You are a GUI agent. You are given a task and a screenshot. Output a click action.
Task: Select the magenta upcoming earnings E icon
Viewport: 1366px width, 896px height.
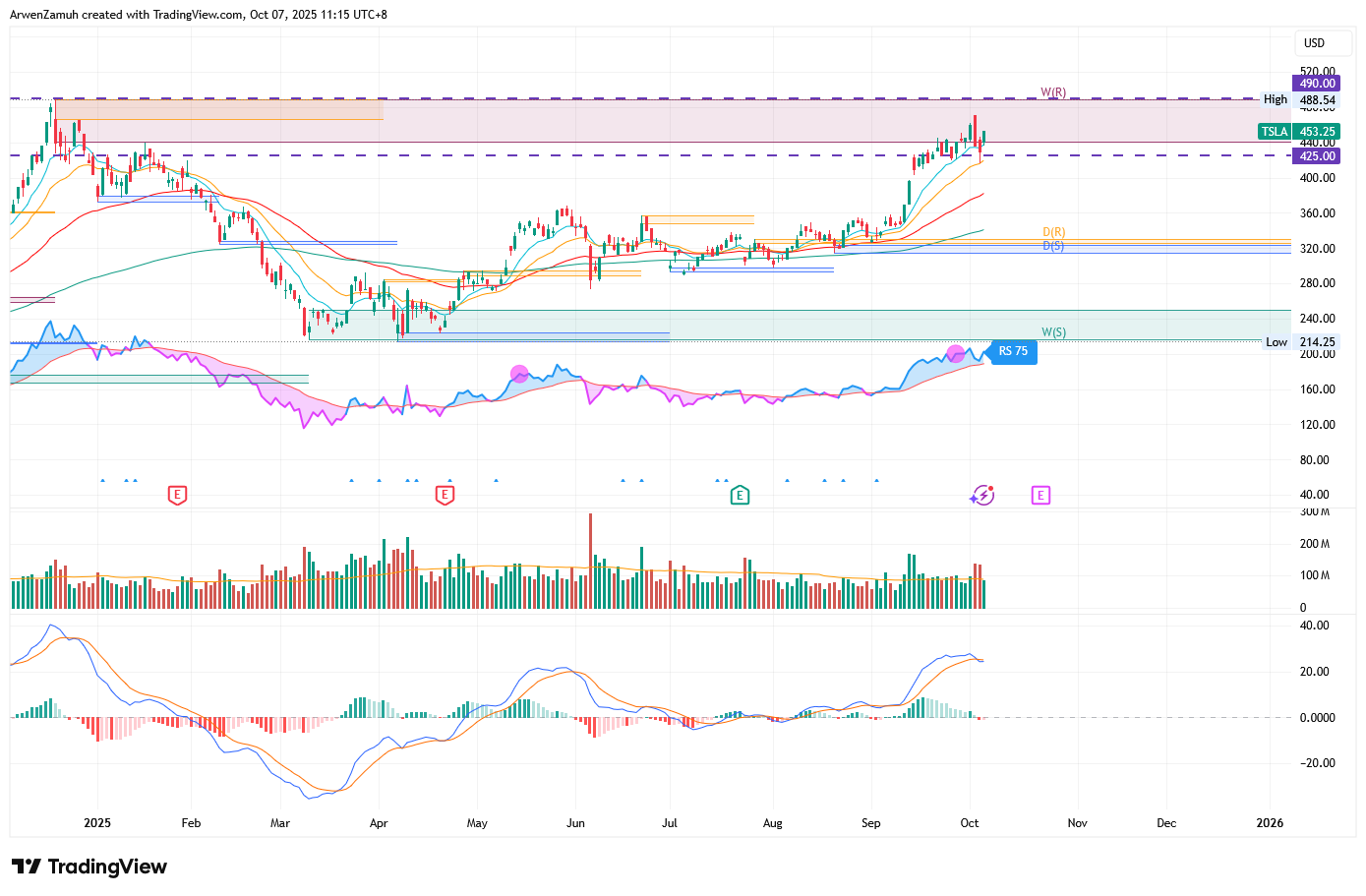1040,495
